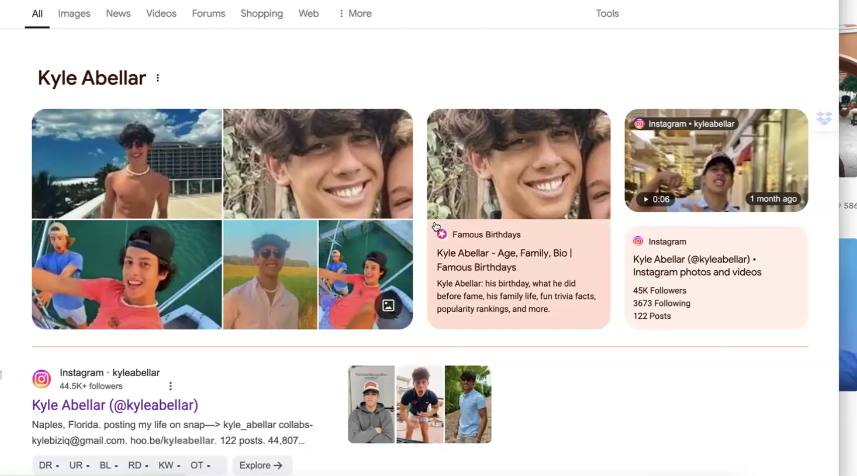This screenshot has height=476, width=857.
Task: Open the News tab
Action: (118, 14)
